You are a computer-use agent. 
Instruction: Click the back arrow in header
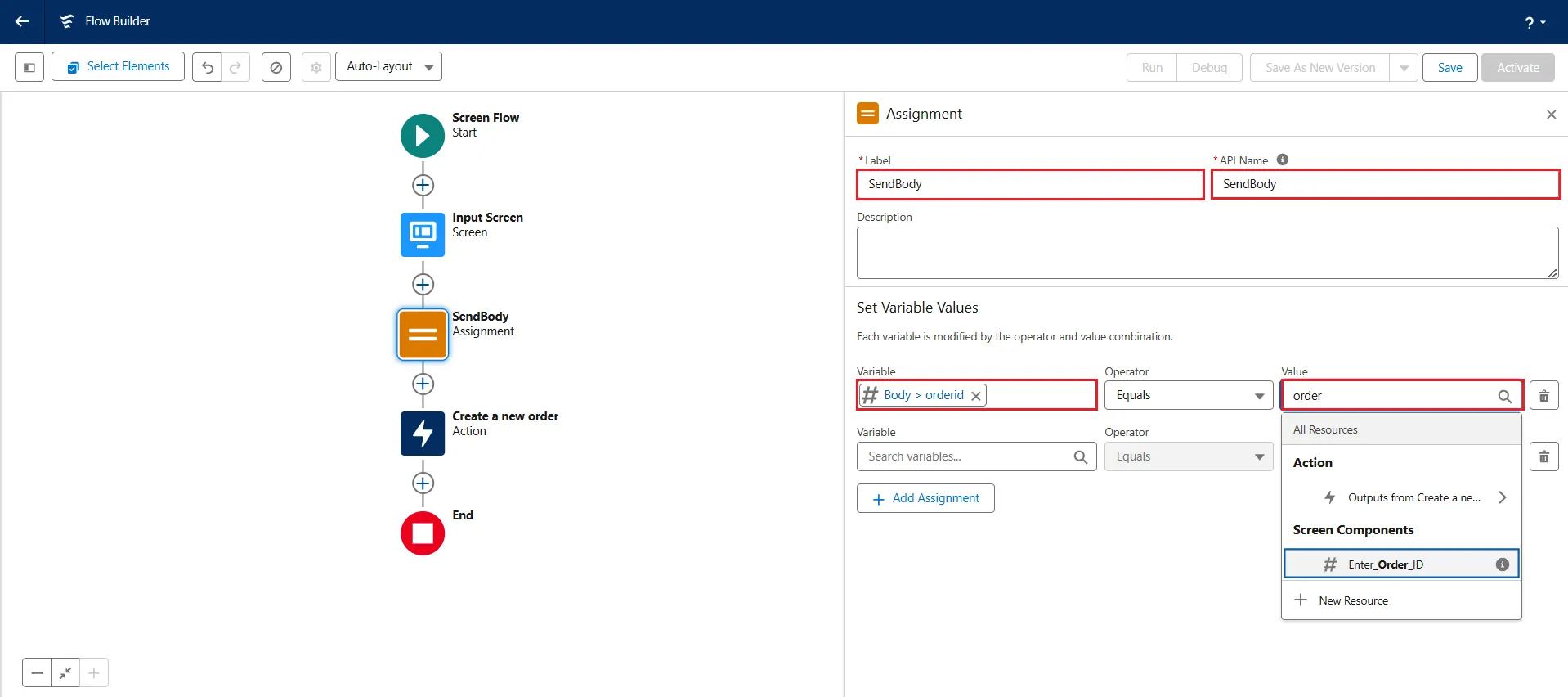pyautogui.click(x=22, y=21)
